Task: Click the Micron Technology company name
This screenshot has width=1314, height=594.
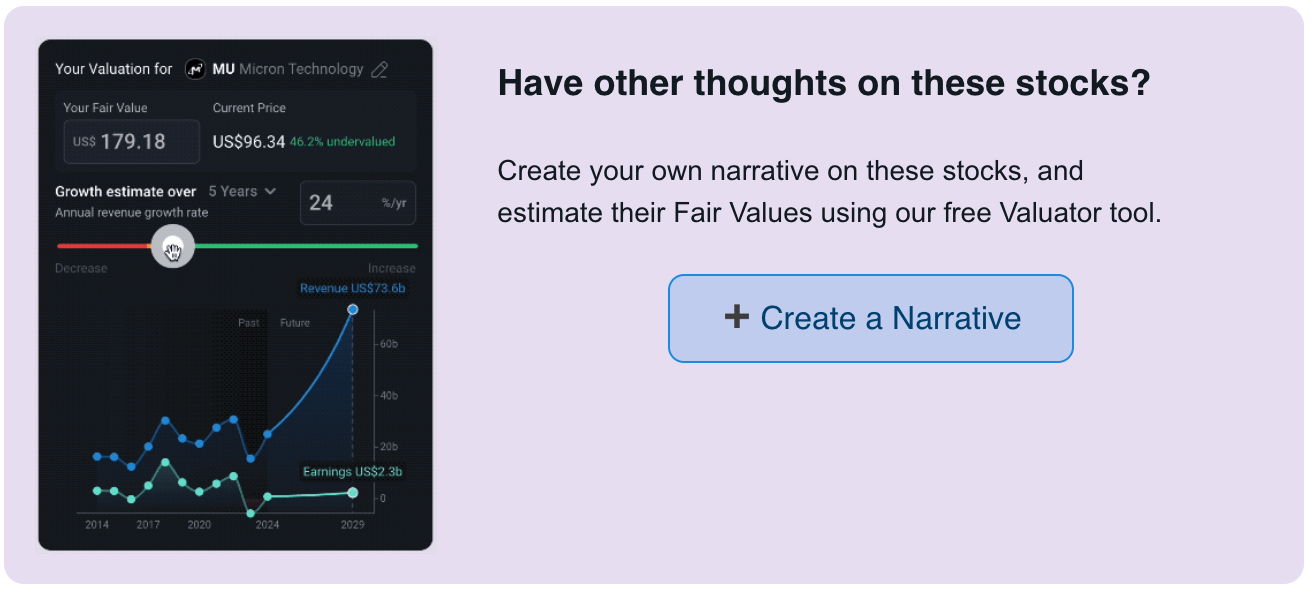Action: click(x=301, y=70)
